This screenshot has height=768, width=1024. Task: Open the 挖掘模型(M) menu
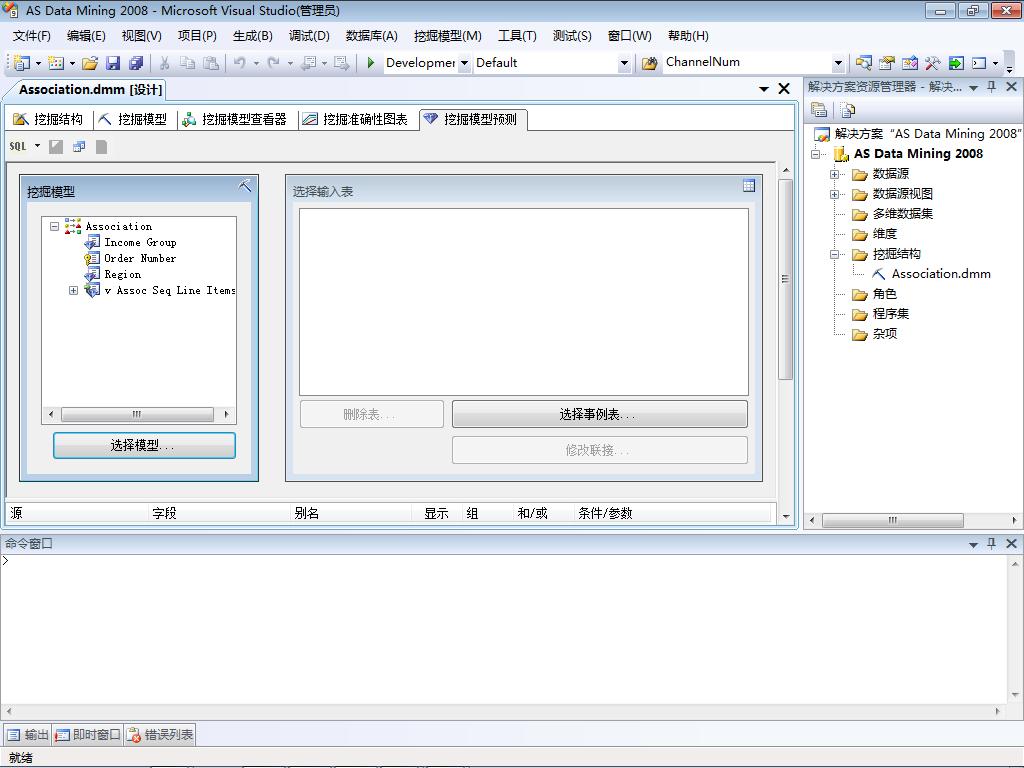tap(447, 36)
